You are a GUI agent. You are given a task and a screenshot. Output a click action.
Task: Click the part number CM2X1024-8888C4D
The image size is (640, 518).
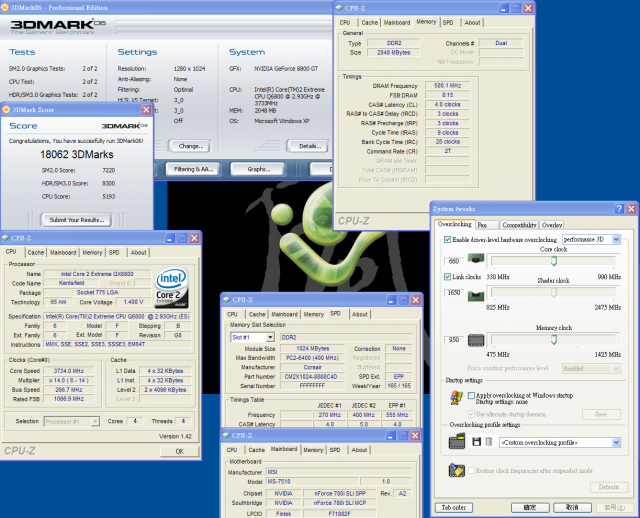click(311, 377)
